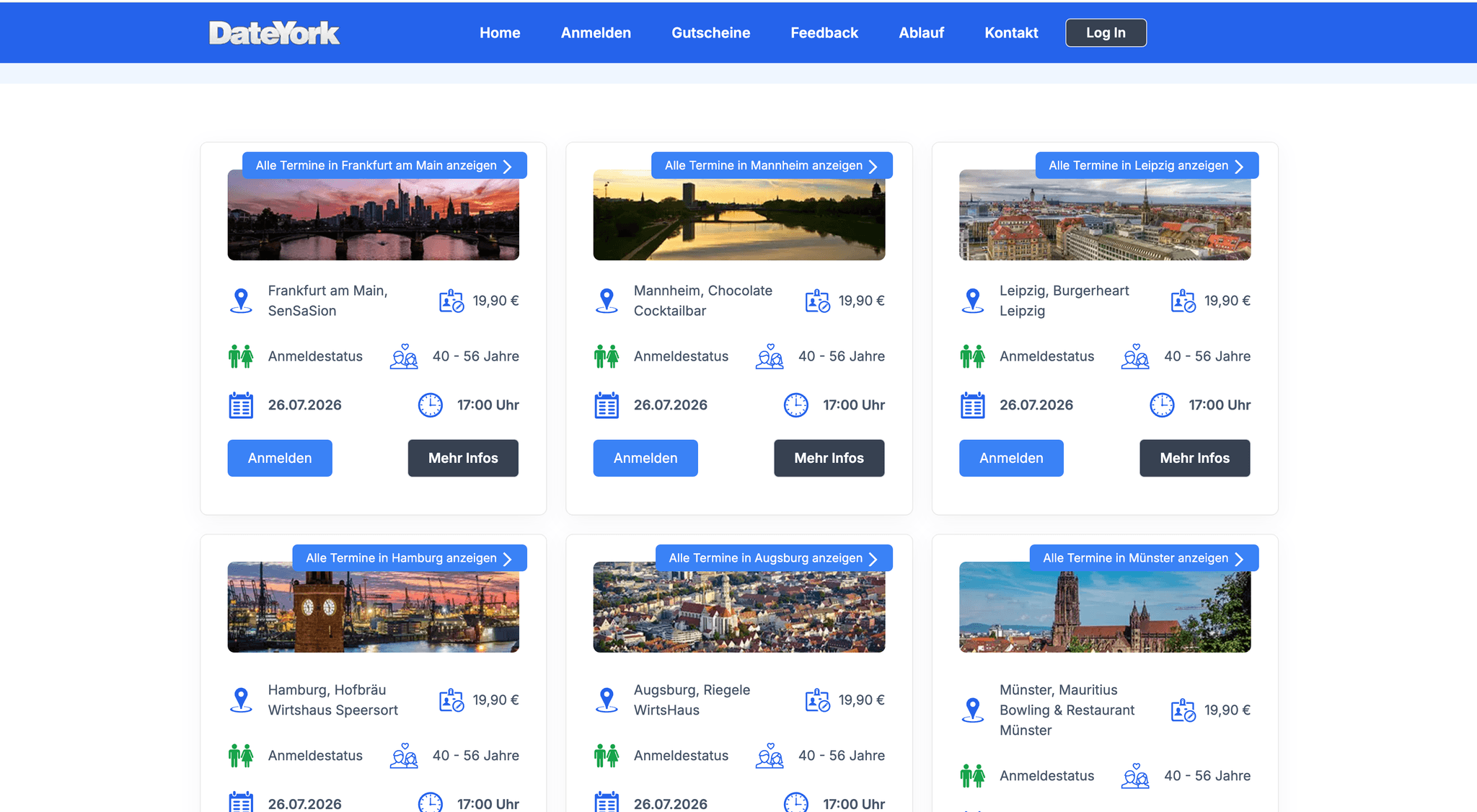Click the location pin icon for Leipzig
1477x812 pixels.
973,301
